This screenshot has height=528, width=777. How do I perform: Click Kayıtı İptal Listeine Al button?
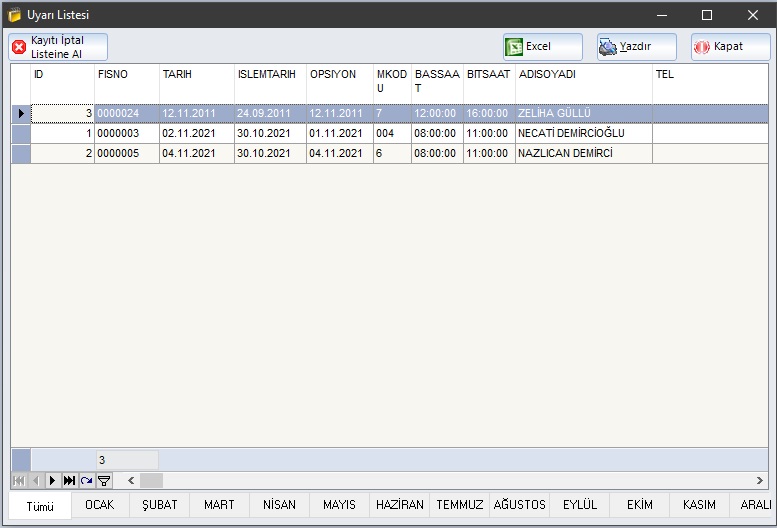click(x=58, y=47)
